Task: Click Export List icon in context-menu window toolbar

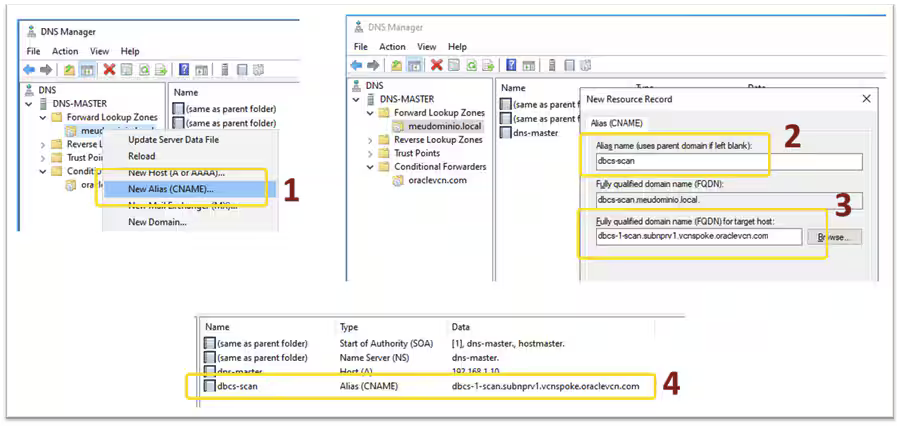Action: tap(161, 70)
